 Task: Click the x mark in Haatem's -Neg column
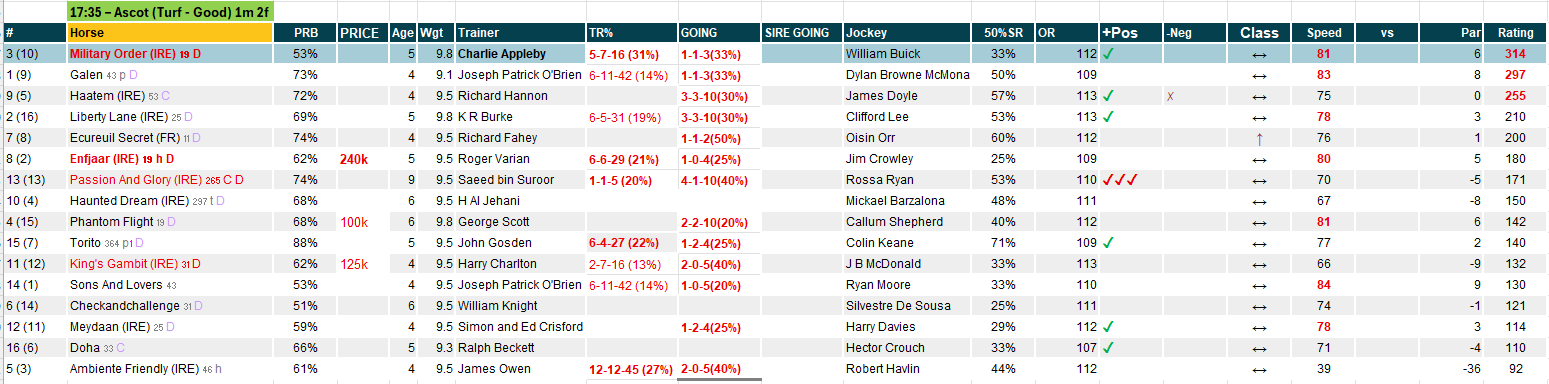1169,96
